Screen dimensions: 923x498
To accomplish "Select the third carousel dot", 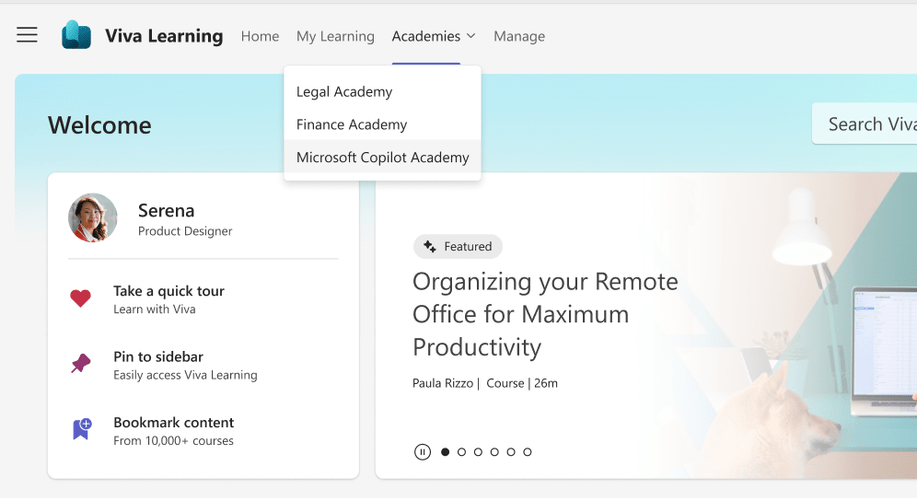I will point(478,452).
